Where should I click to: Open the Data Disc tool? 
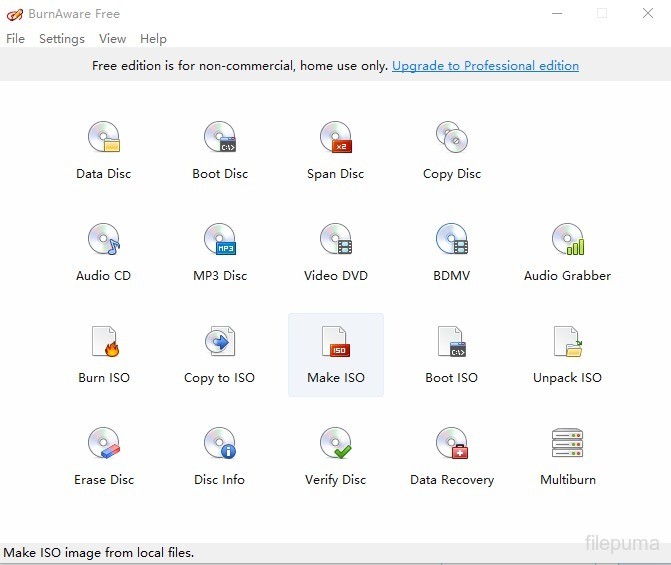[x=104, y=151]
